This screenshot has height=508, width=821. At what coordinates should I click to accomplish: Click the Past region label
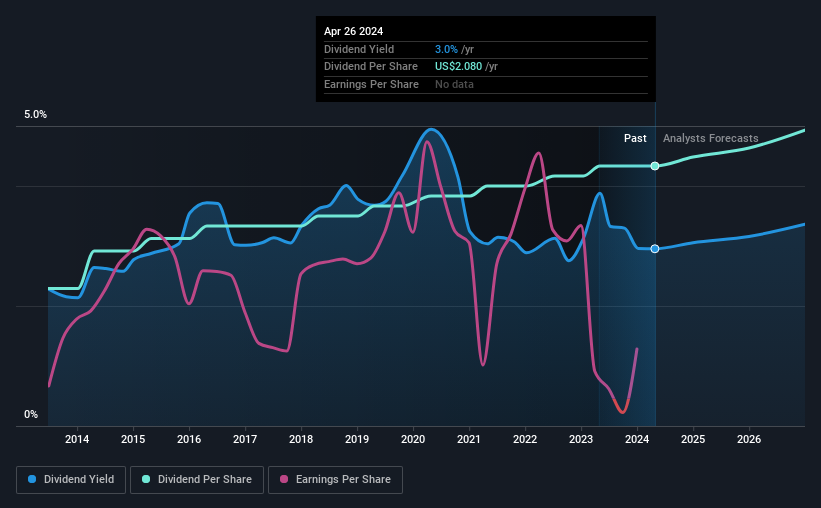click(x=635, y=138)
